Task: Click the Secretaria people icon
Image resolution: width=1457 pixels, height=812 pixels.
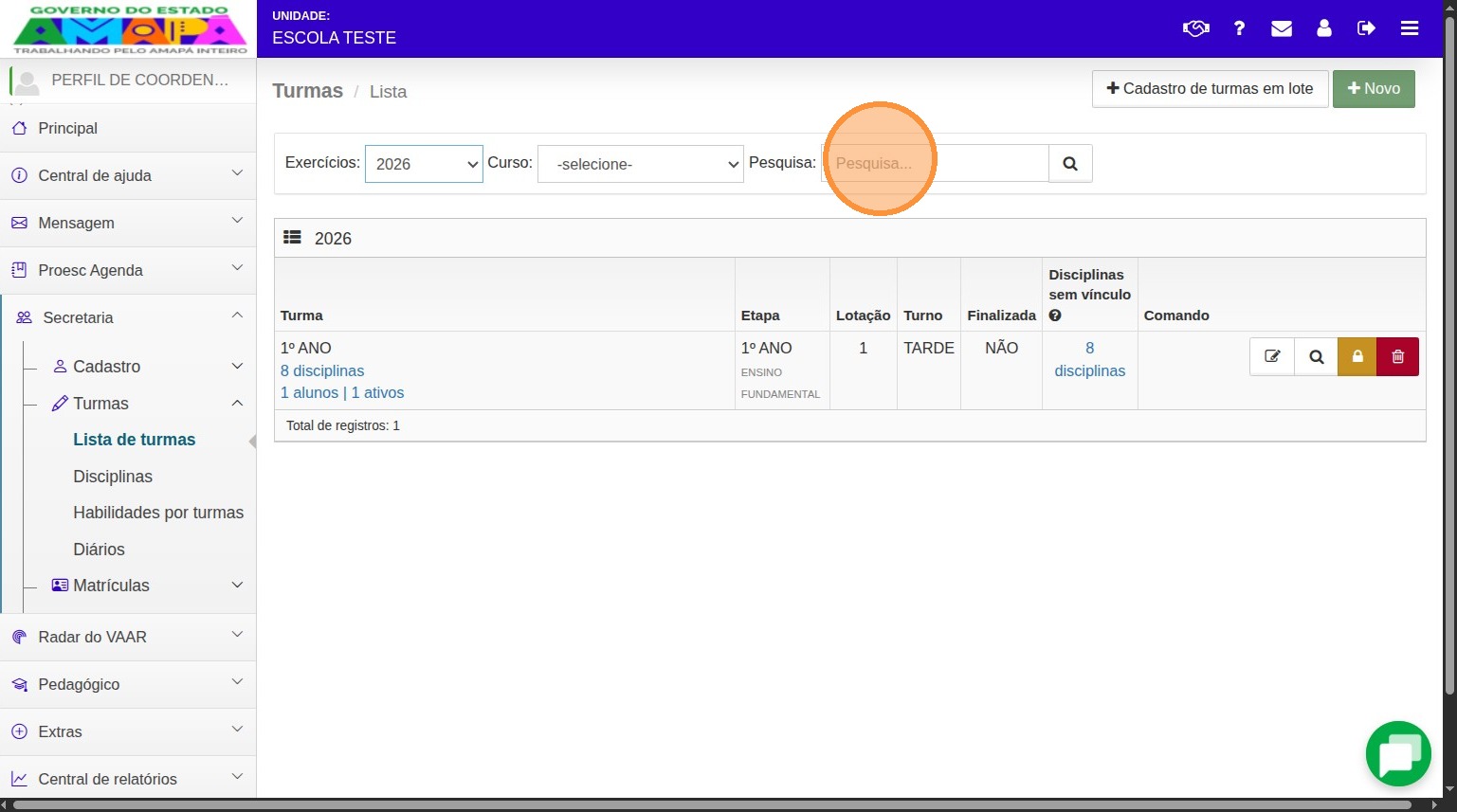Action: [x=24, y=317]
